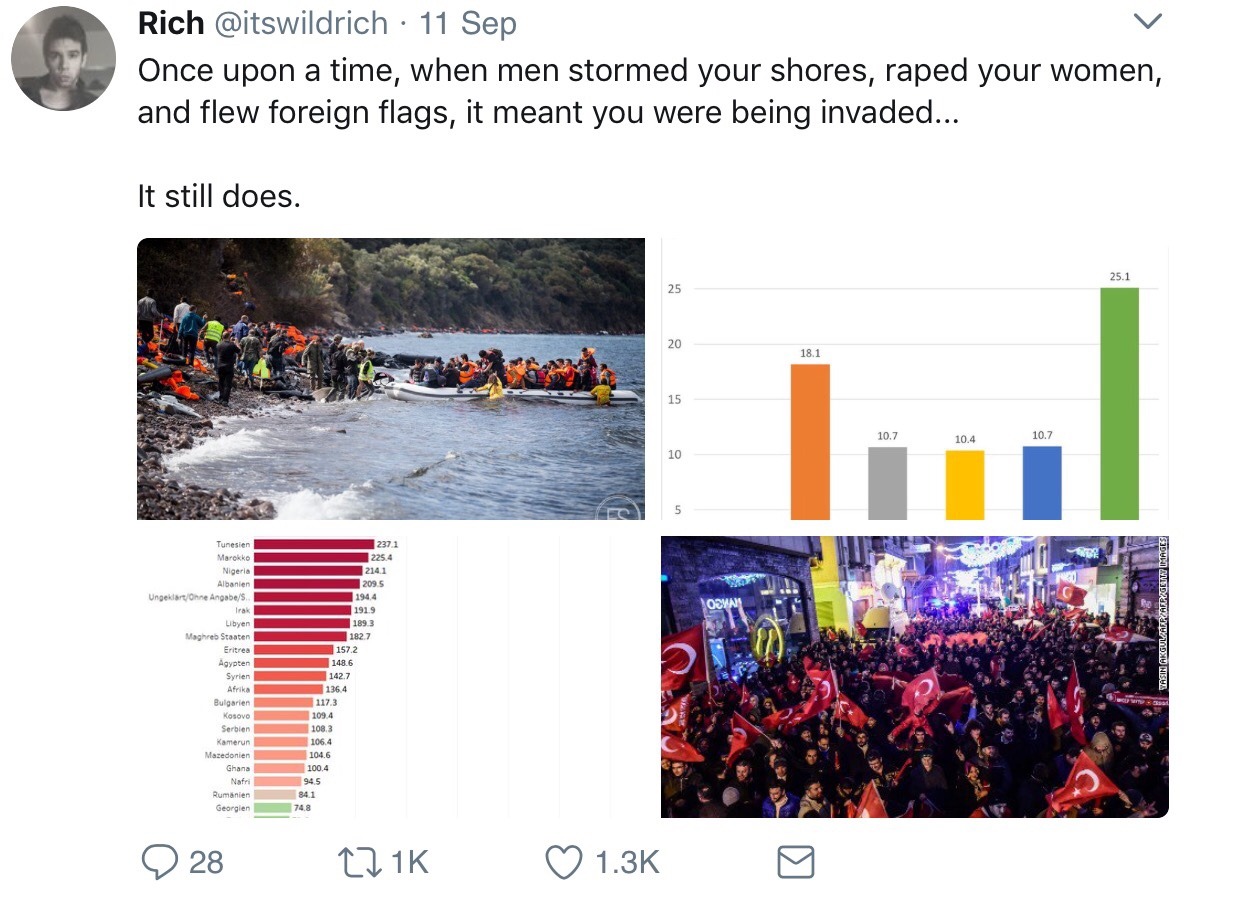Open the horizontal country bar chart image
Screen dimensions: 1250x914
pos(391,677)
